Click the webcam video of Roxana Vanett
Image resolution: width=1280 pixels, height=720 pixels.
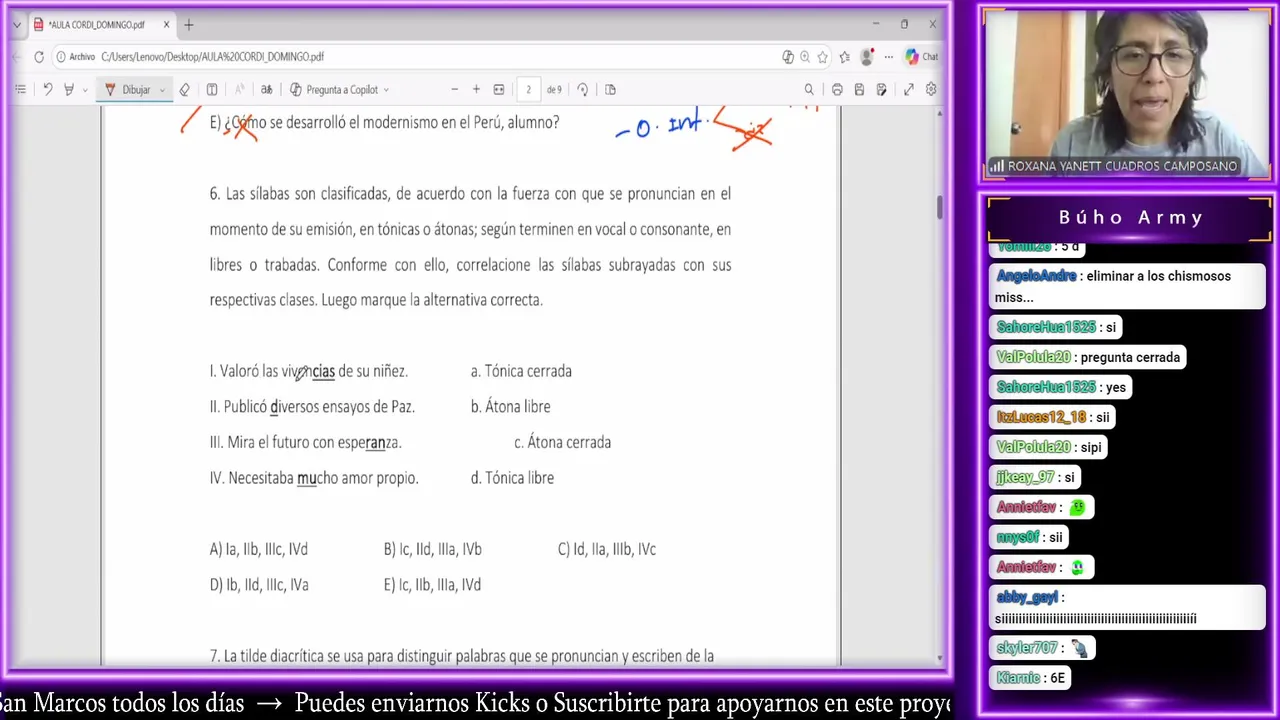(x=1128, y=95)
